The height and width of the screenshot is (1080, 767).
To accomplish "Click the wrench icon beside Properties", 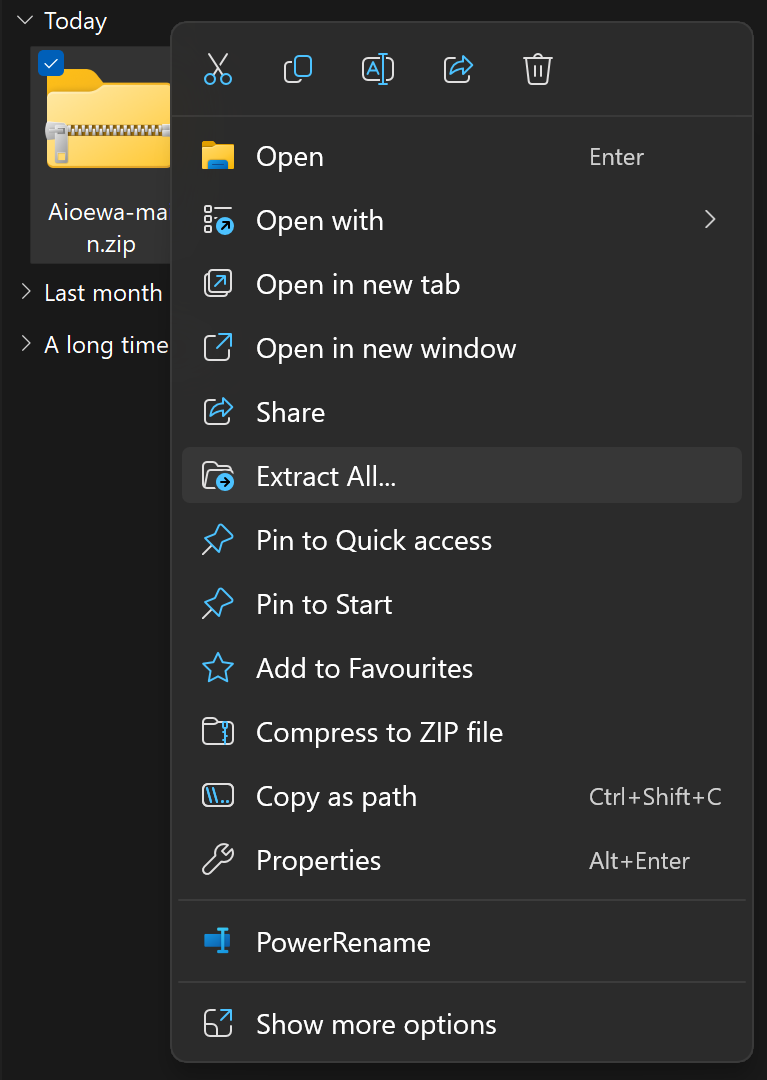I will [218, 860].
